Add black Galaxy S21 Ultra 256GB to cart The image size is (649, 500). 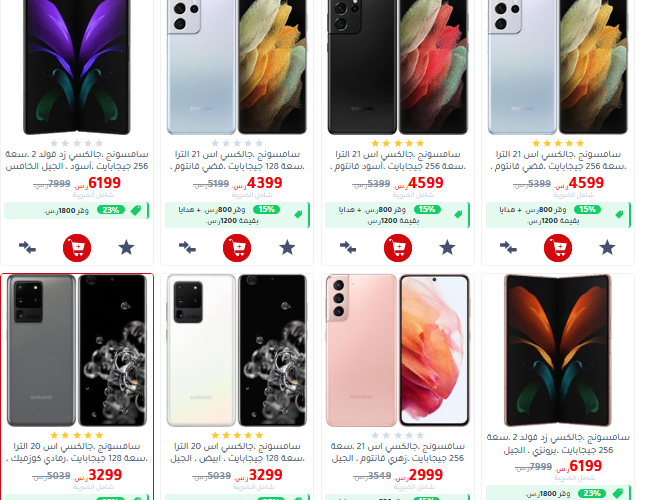tap(398, 248)
